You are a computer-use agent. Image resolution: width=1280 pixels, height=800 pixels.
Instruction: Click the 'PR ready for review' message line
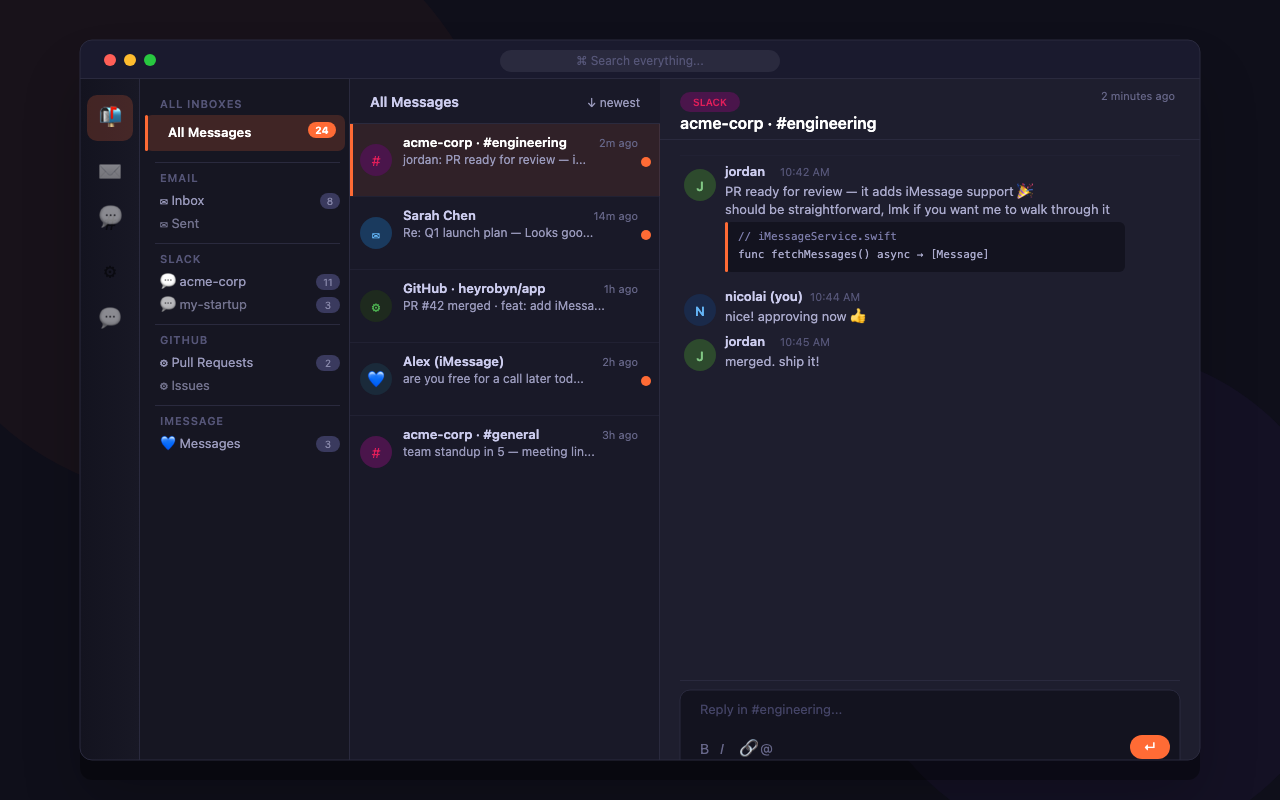[880, 192]
